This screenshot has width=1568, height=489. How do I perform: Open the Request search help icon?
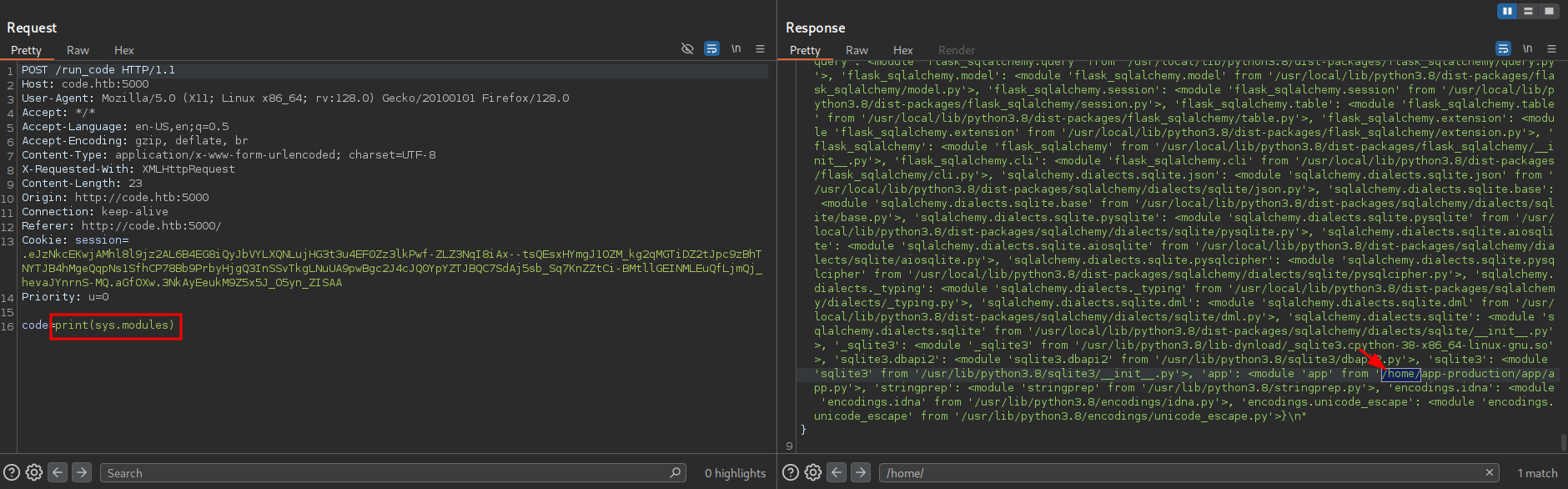pyautogui.click(x=12, y=472)
